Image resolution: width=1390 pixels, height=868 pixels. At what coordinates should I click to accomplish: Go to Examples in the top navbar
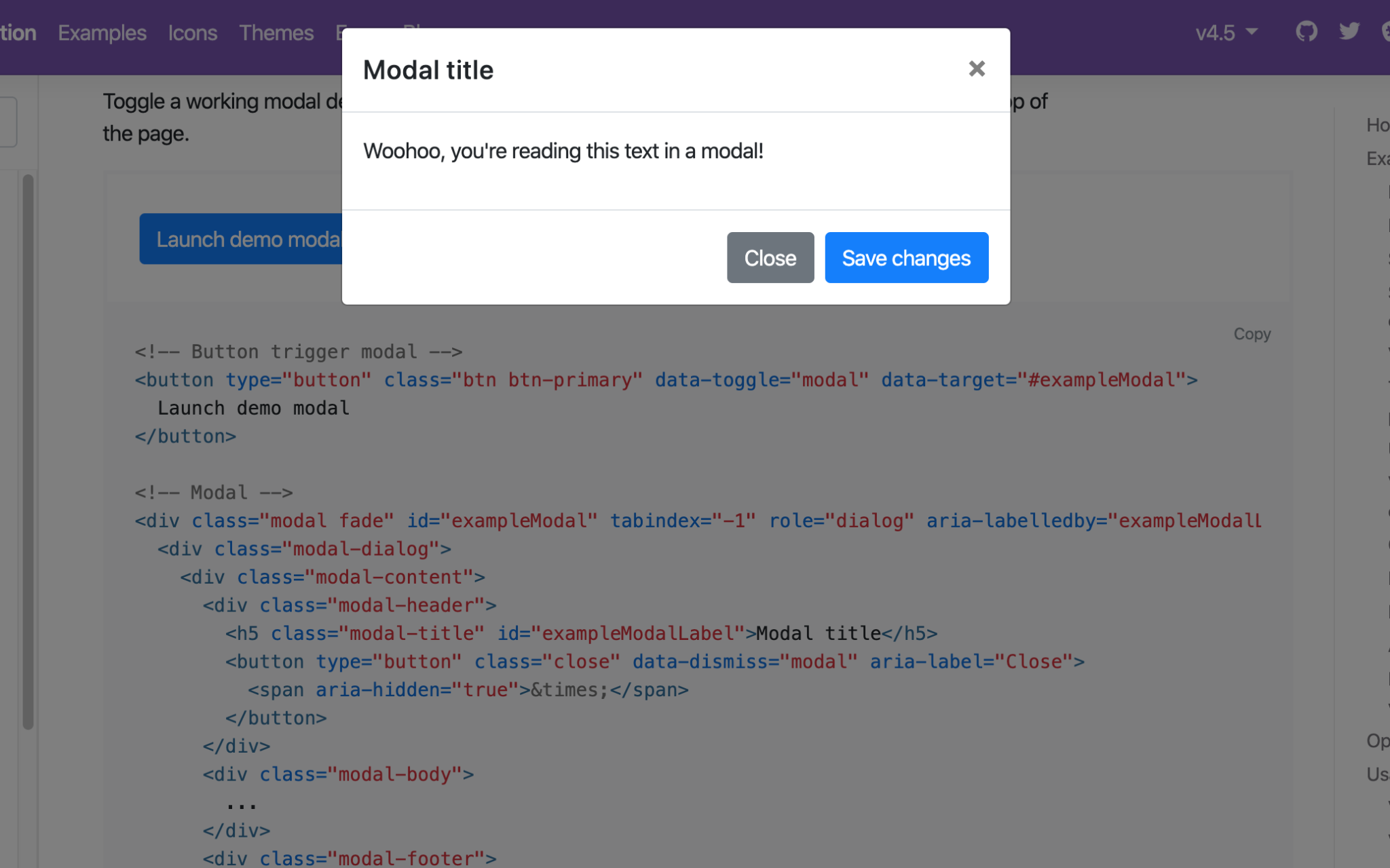click(x=102, y=33)
